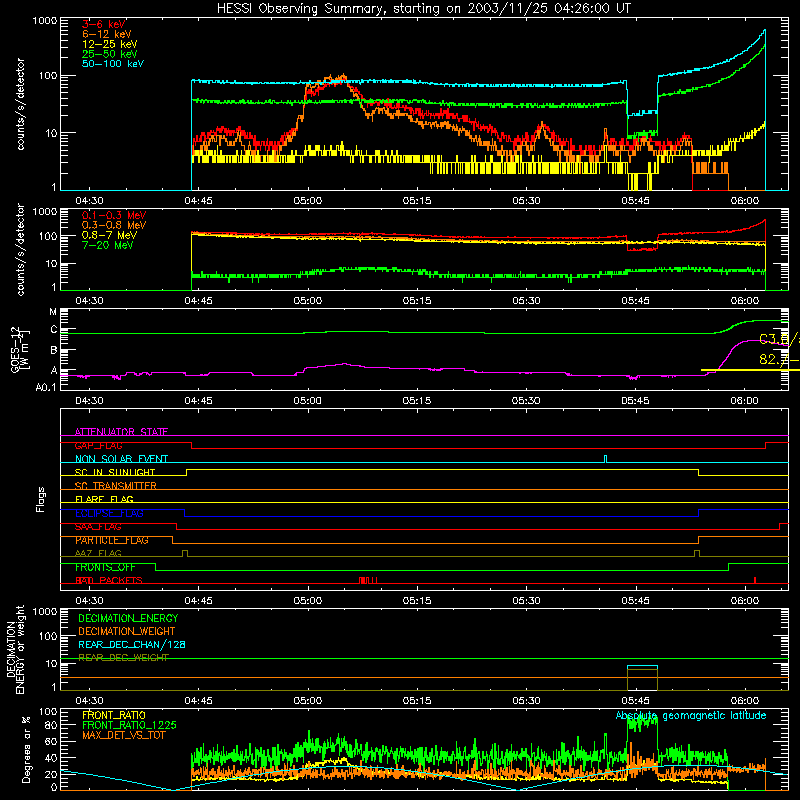Click the SAA_FLAG label
The image size is (800, 800).
click(x=98, y=527)
